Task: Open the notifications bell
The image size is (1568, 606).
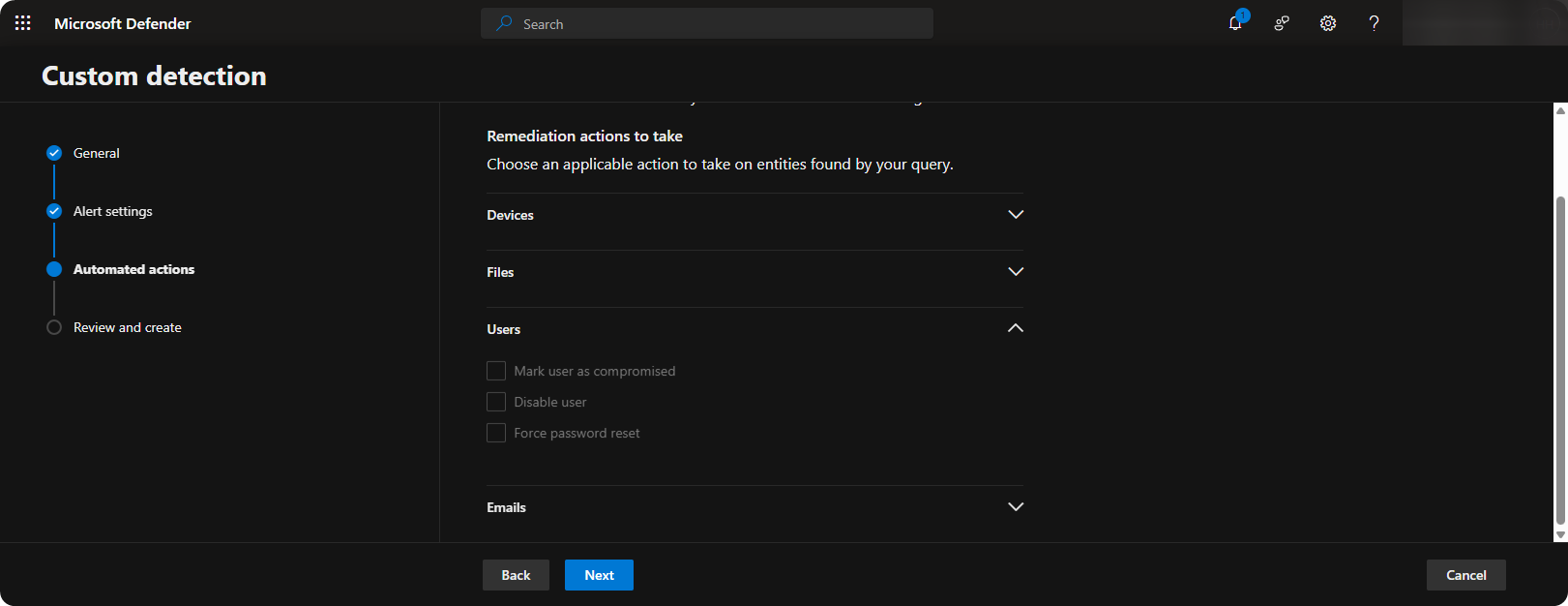Action: tap(1235, 23)
